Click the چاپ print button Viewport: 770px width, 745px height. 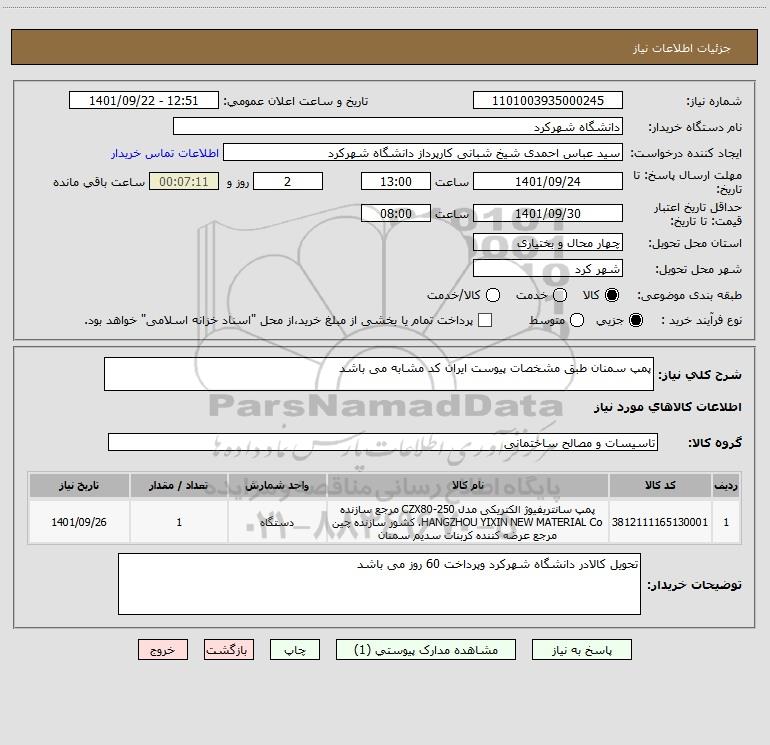click(x=295, y=650)
